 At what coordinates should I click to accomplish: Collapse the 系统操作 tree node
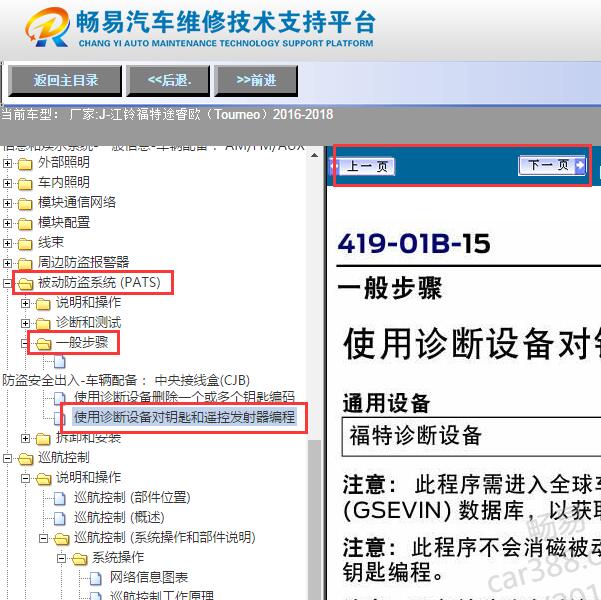[61, 558]
